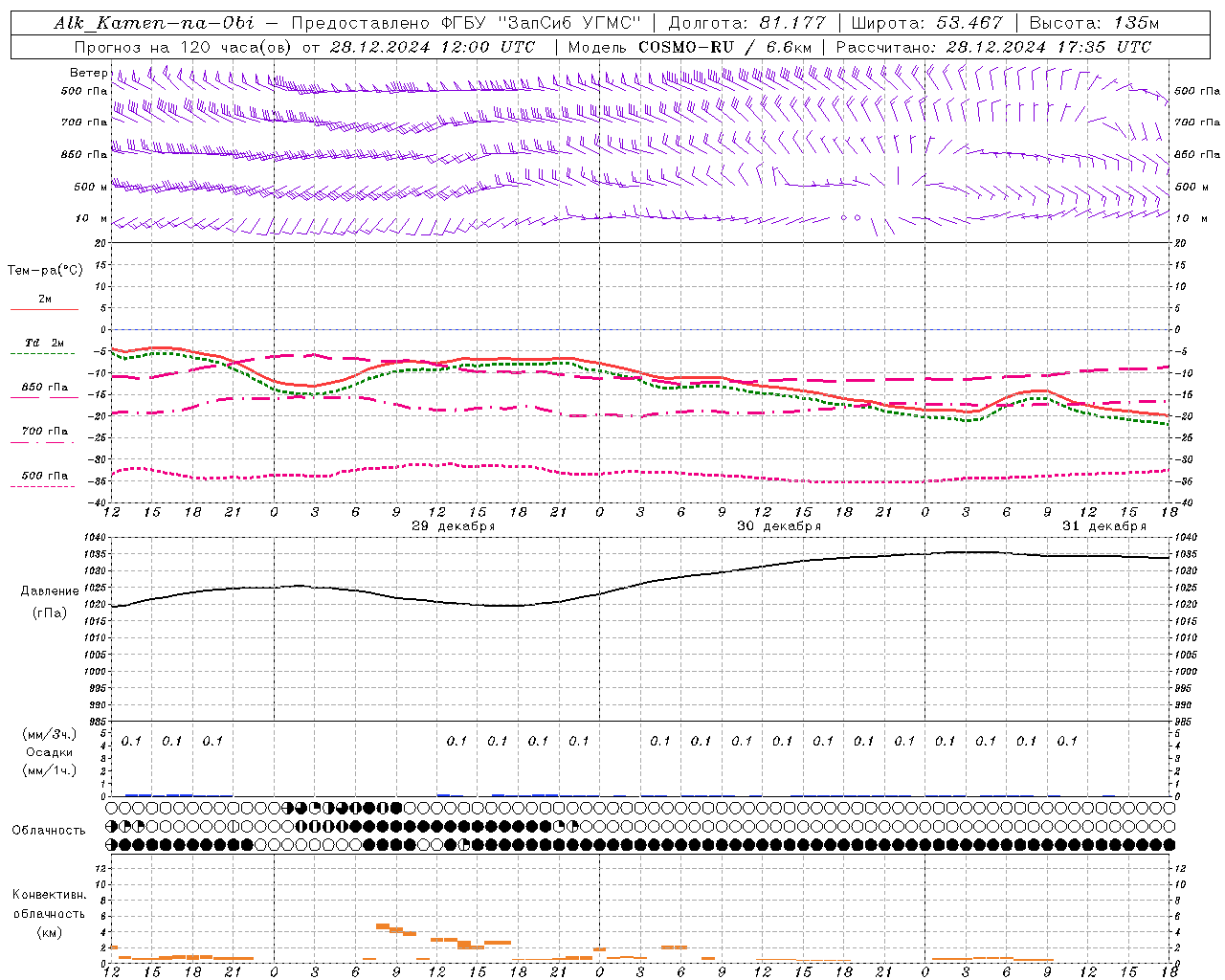Click the Конвективн. label
Image resolution: width=1225 pixels, height=980 pixels.
49,895
